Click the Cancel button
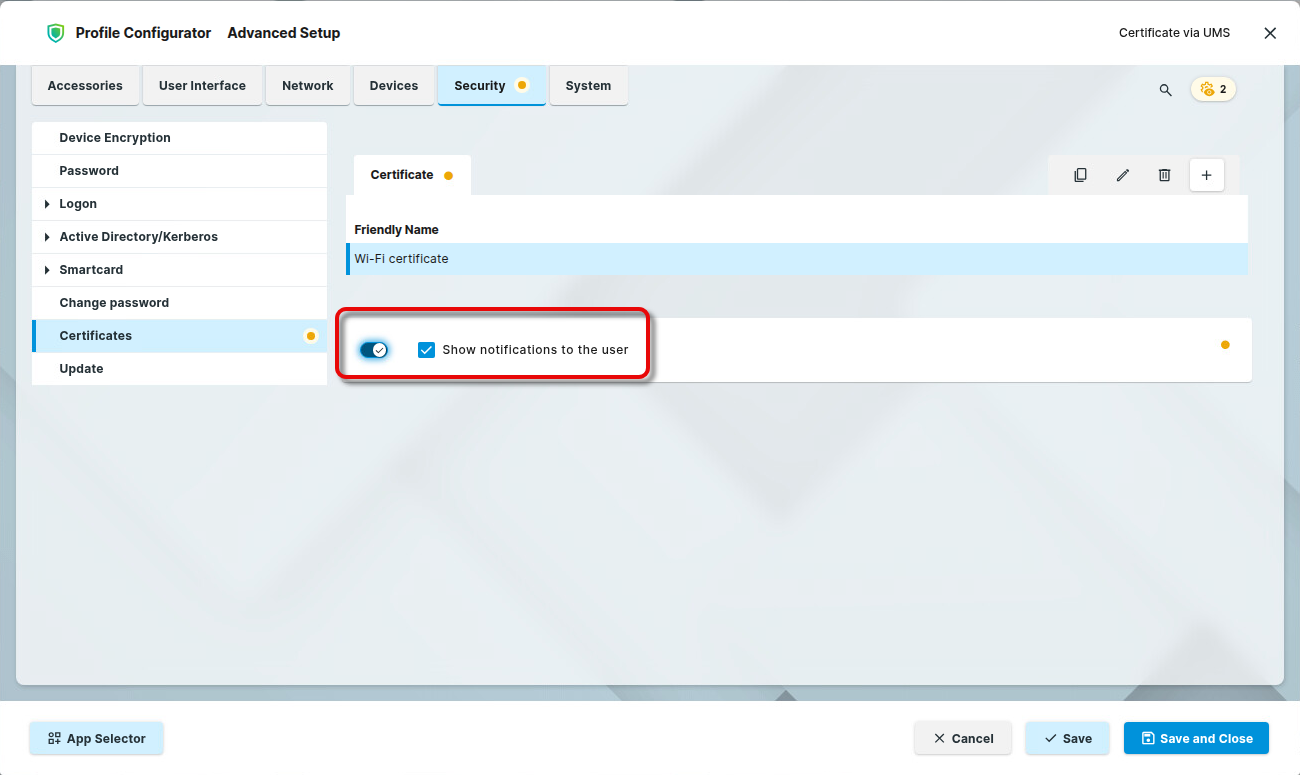1300x775 pixels. click(x=962, y=739)
